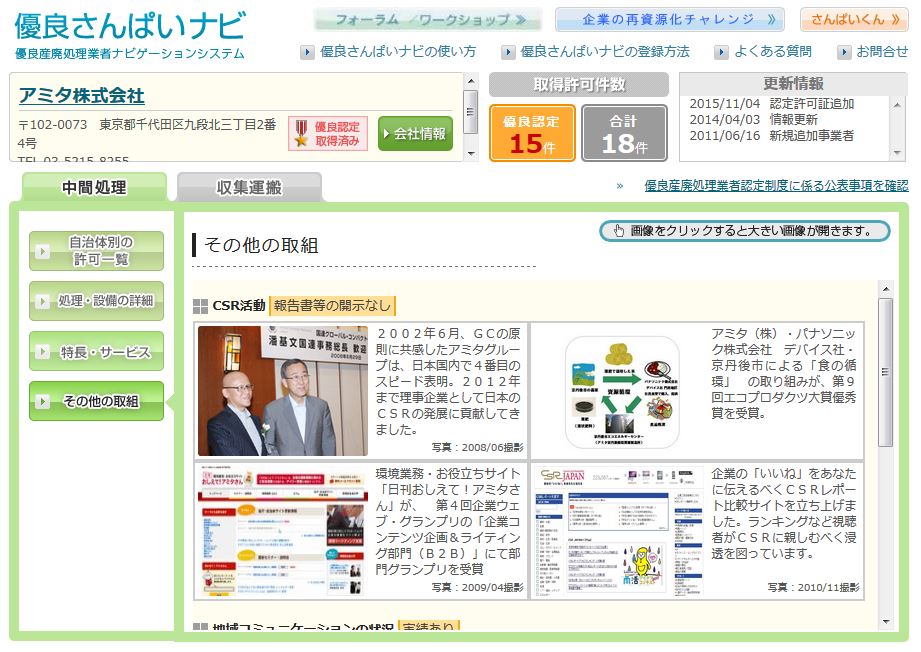Screen dimensions: 921x652
Task: Click the down arrow of content scrollbar
Action: point(886,622)
